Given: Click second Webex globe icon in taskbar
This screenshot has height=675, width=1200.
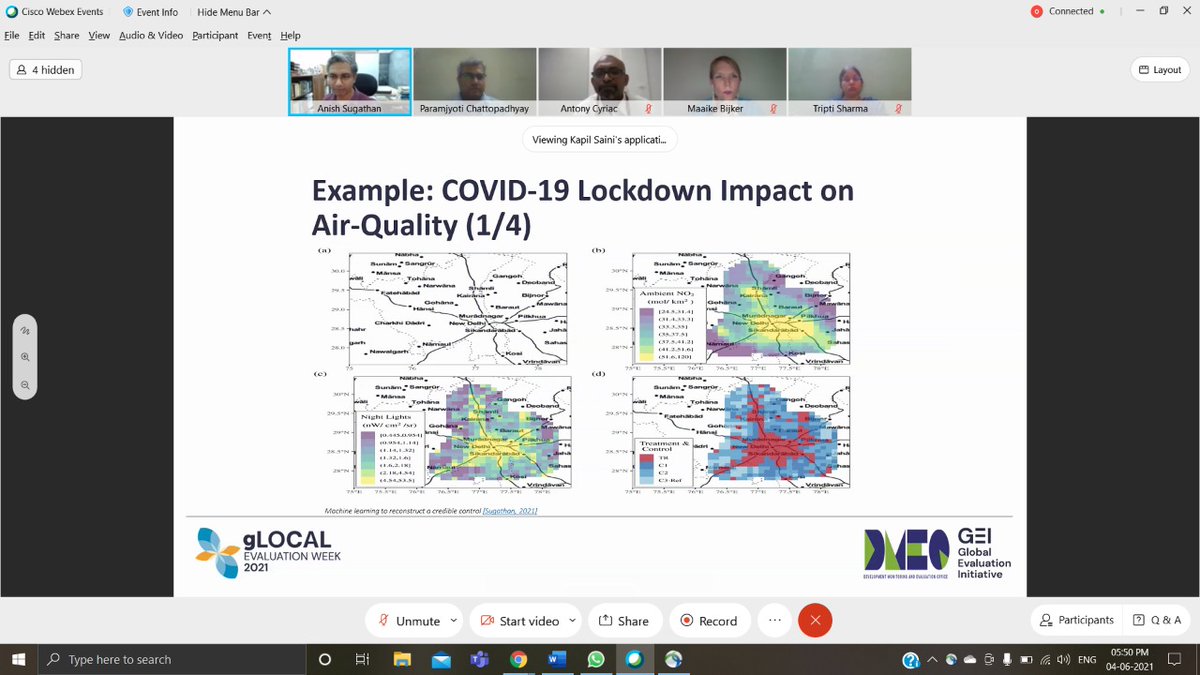Looking at the screenshot, I should [x=673, y=659].
